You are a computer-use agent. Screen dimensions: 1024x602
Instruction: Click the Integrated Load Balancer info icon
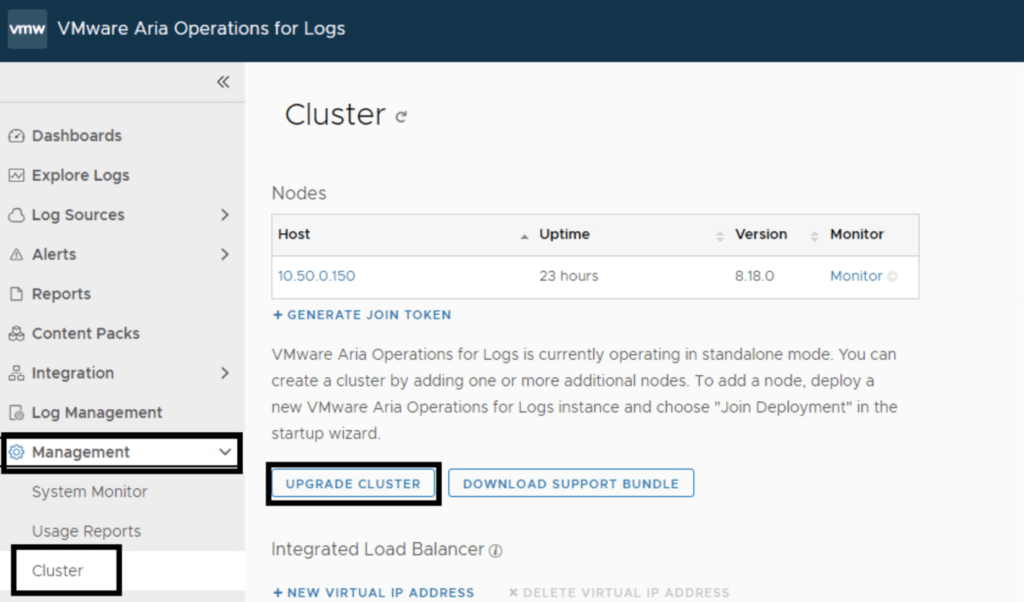(x=495, y=550)
